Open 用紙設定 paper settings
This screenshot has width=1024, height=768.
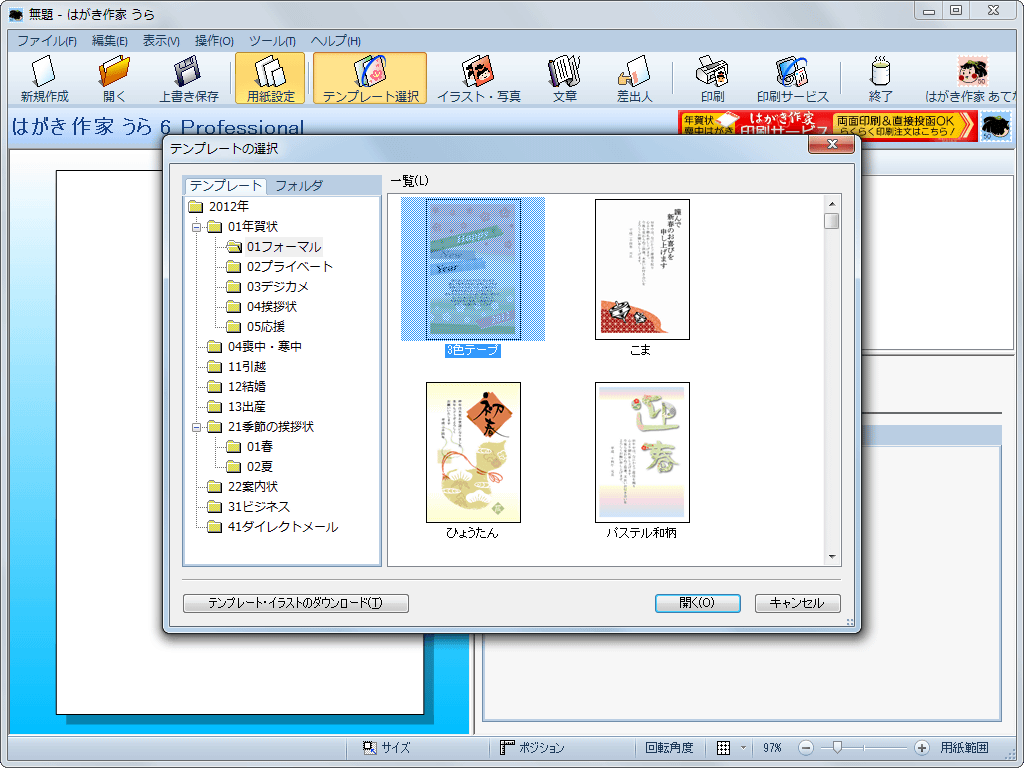point(270,79)
